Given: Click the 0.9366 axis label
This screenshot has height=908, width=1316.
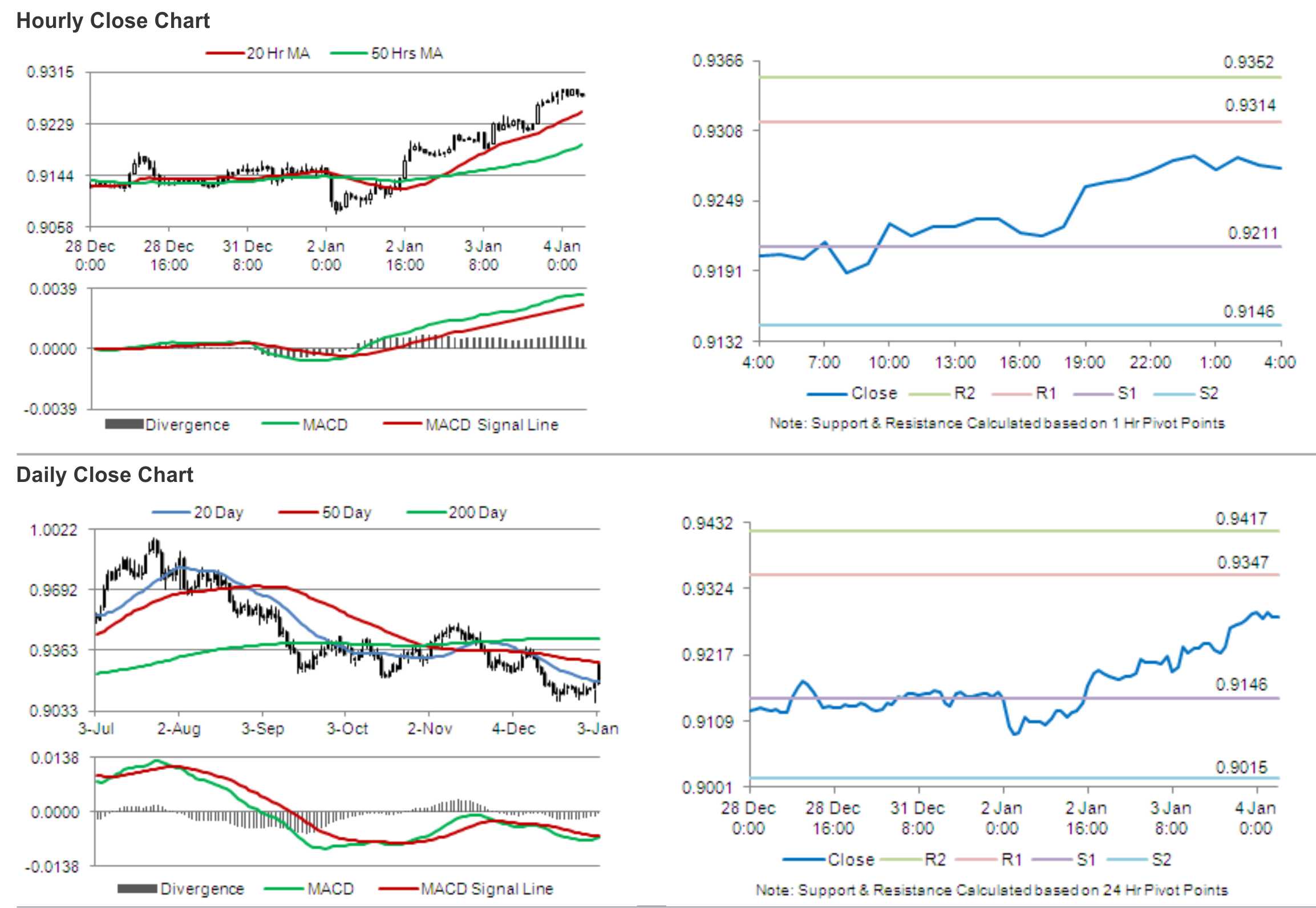Looking at the screenshot, I should pyautogui.click(x=718, y=60).
